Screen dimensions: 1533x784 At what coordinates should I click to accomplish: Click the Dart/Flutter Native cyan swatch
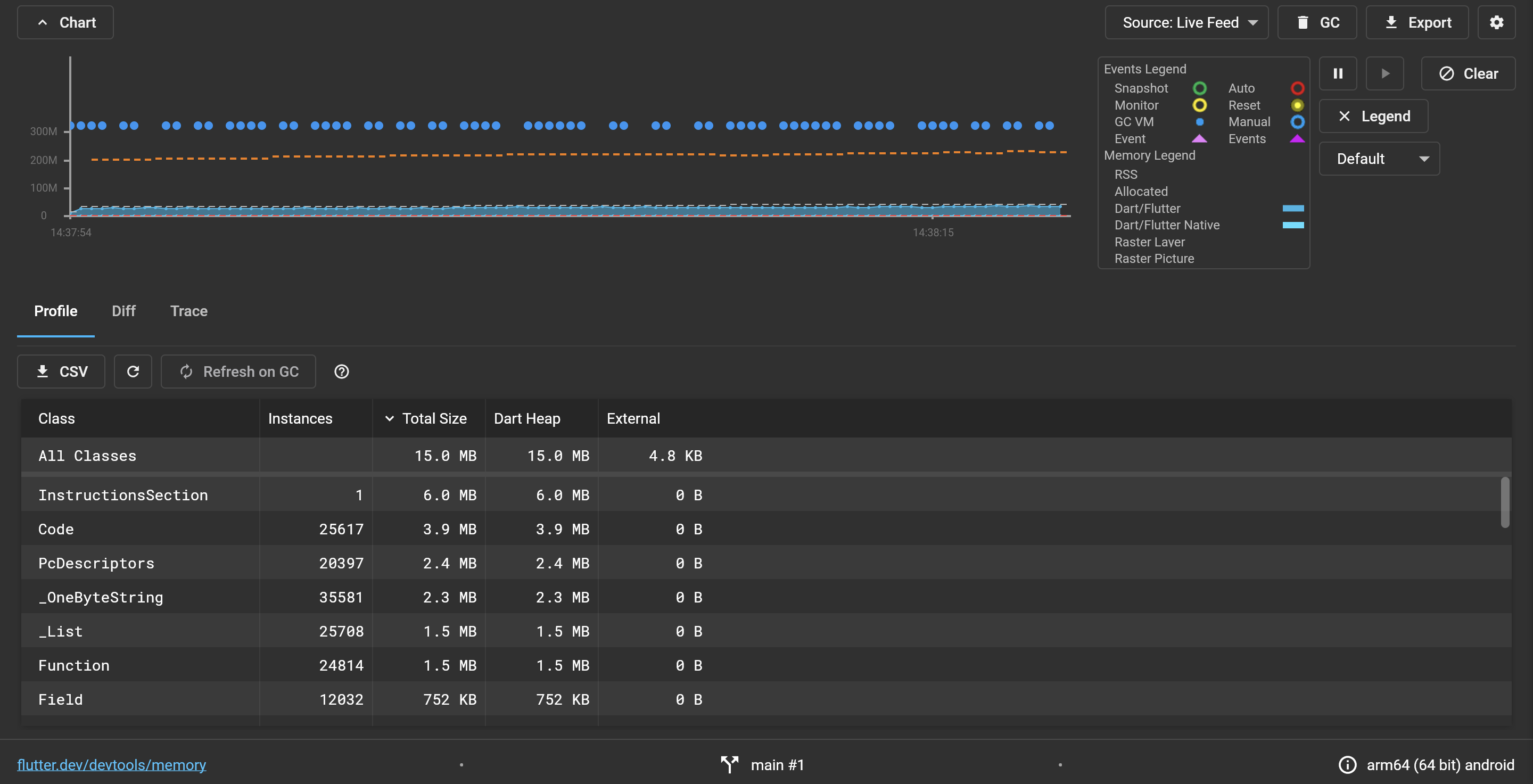(1292, 225)
